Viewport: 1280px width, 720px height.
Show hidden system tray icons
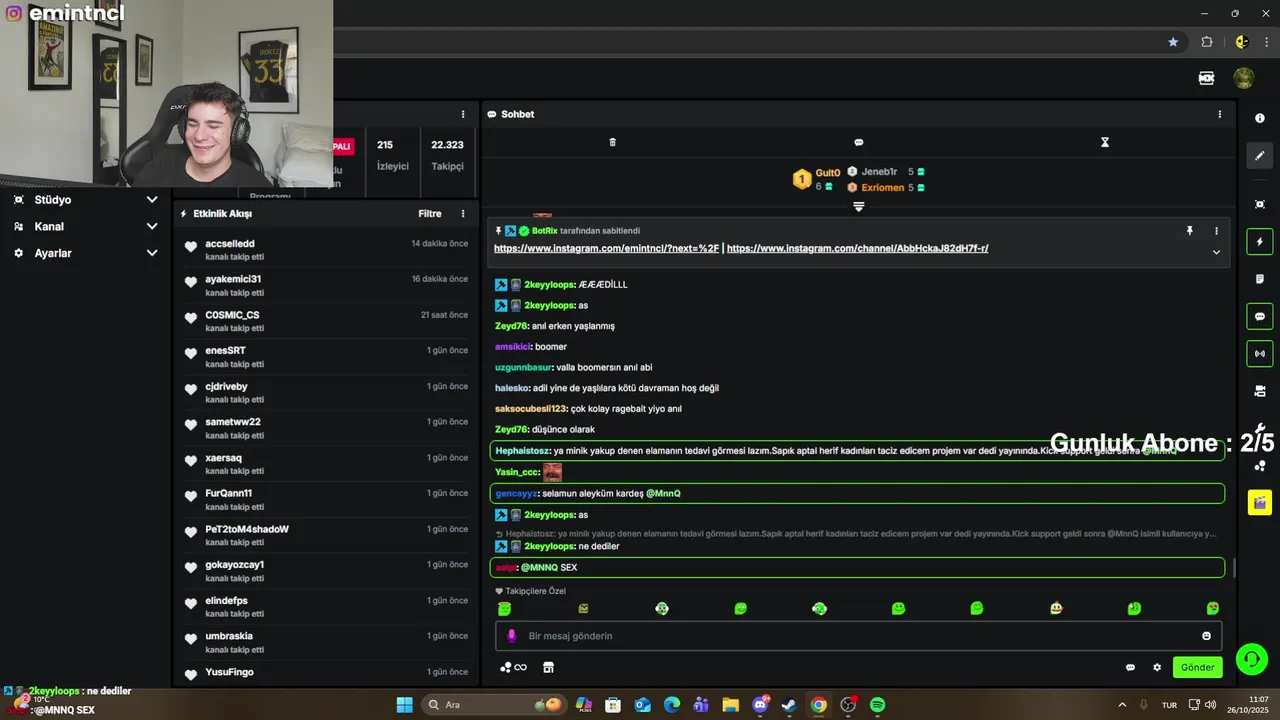tap(1122, 705)
